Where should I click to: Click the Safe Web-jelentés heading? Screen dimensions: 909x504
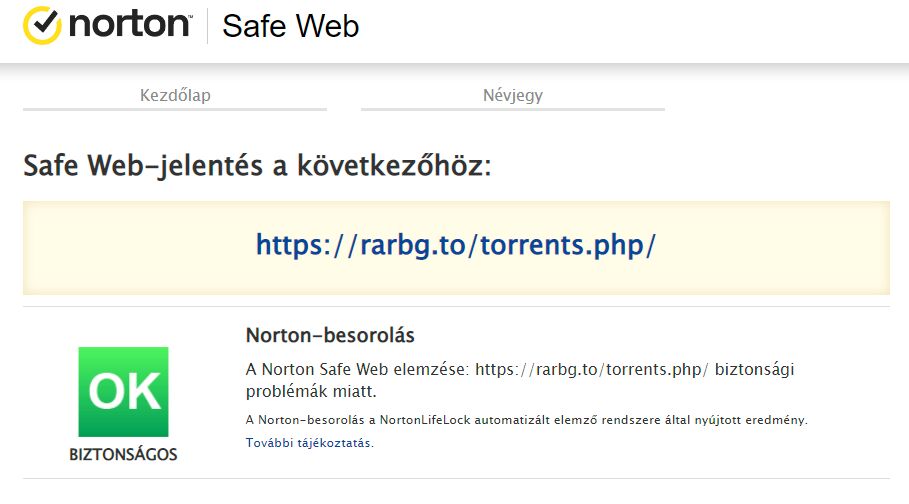coord(257,166)
